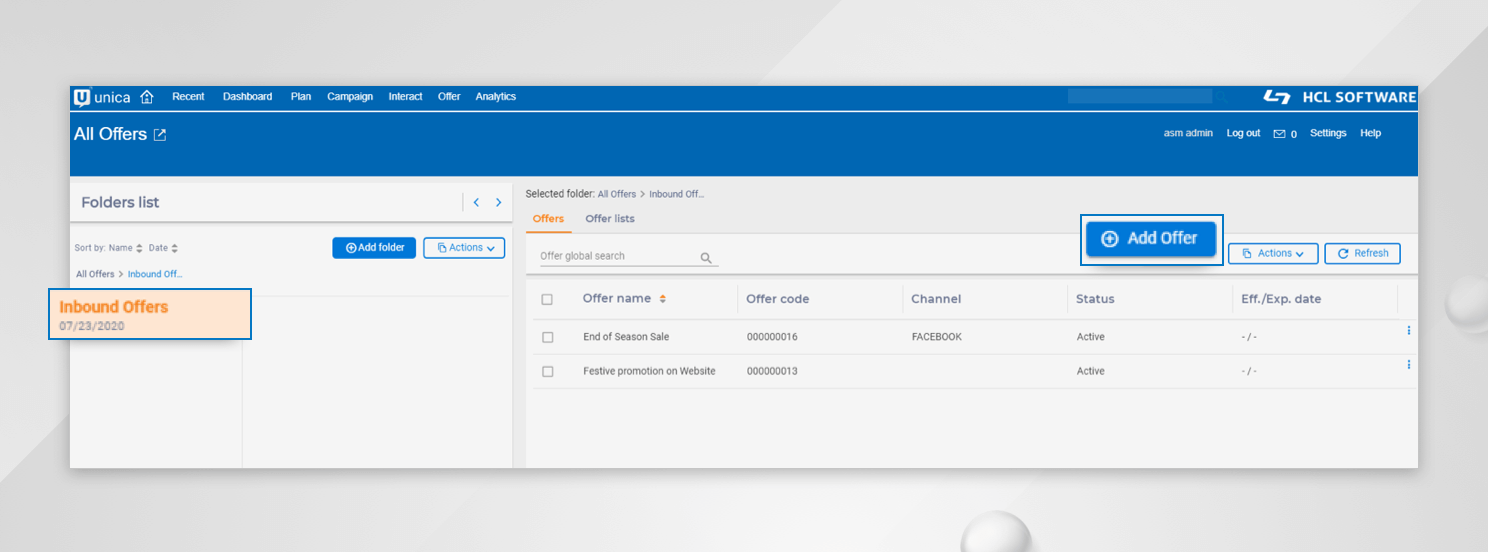Click the Status column header
The height and width of the screenshot is (552, 1488).
pyautogui.click(x=1095, y=299)
